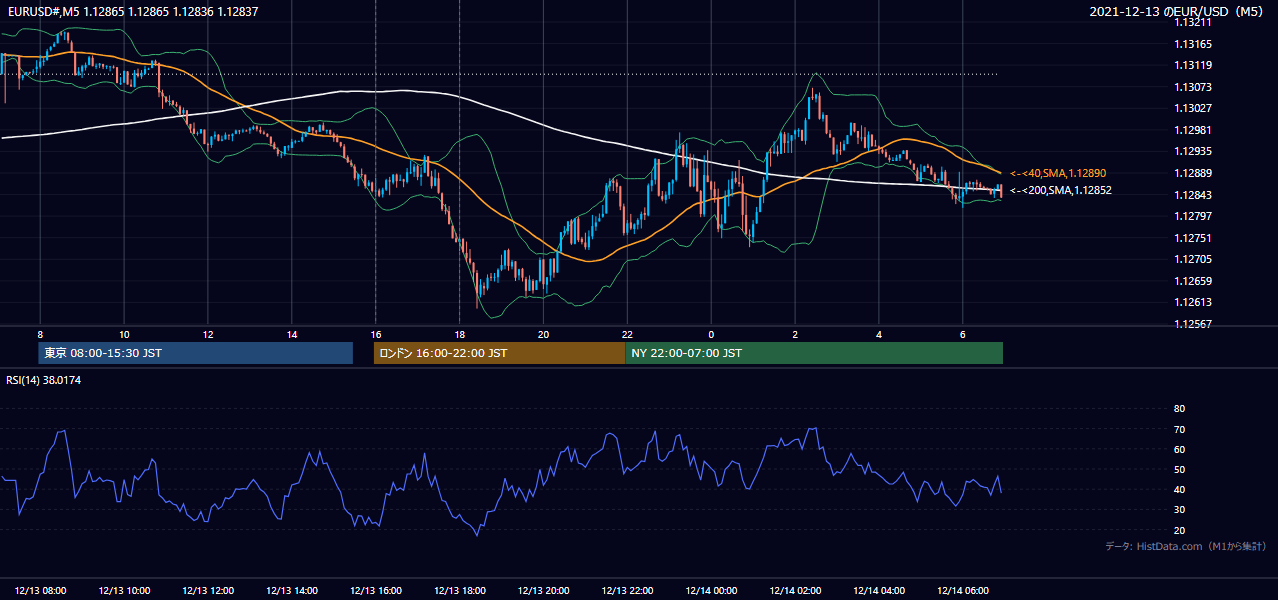
Task: Select the London 16:00-22:00 JST session bar
Action: click(499, 353)
